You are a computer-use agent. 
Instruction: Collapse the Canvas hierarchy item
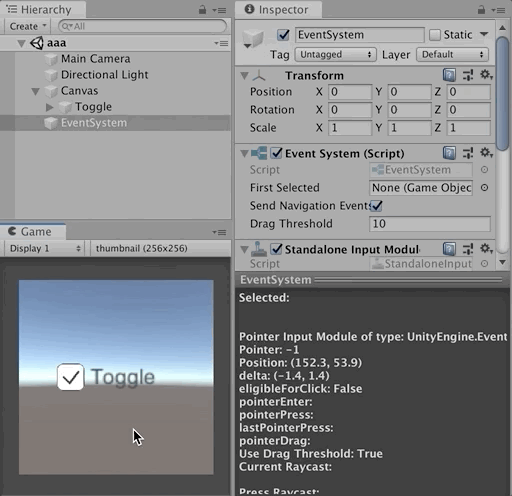coord(35,91)
